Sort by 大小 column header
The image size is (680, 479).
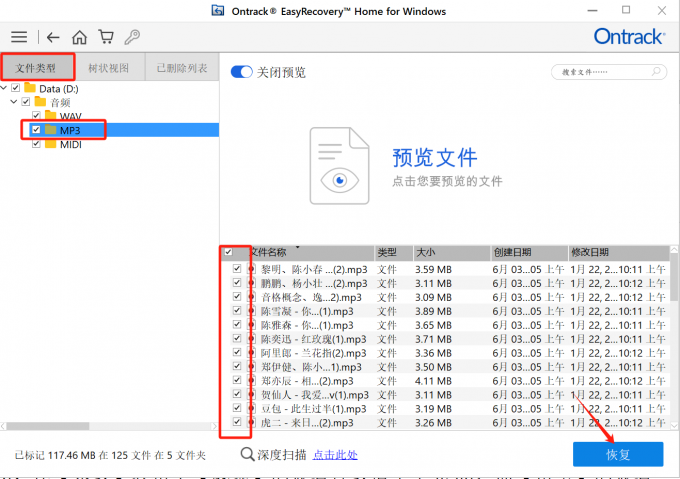pyautogui.click(x=451, y=252)
